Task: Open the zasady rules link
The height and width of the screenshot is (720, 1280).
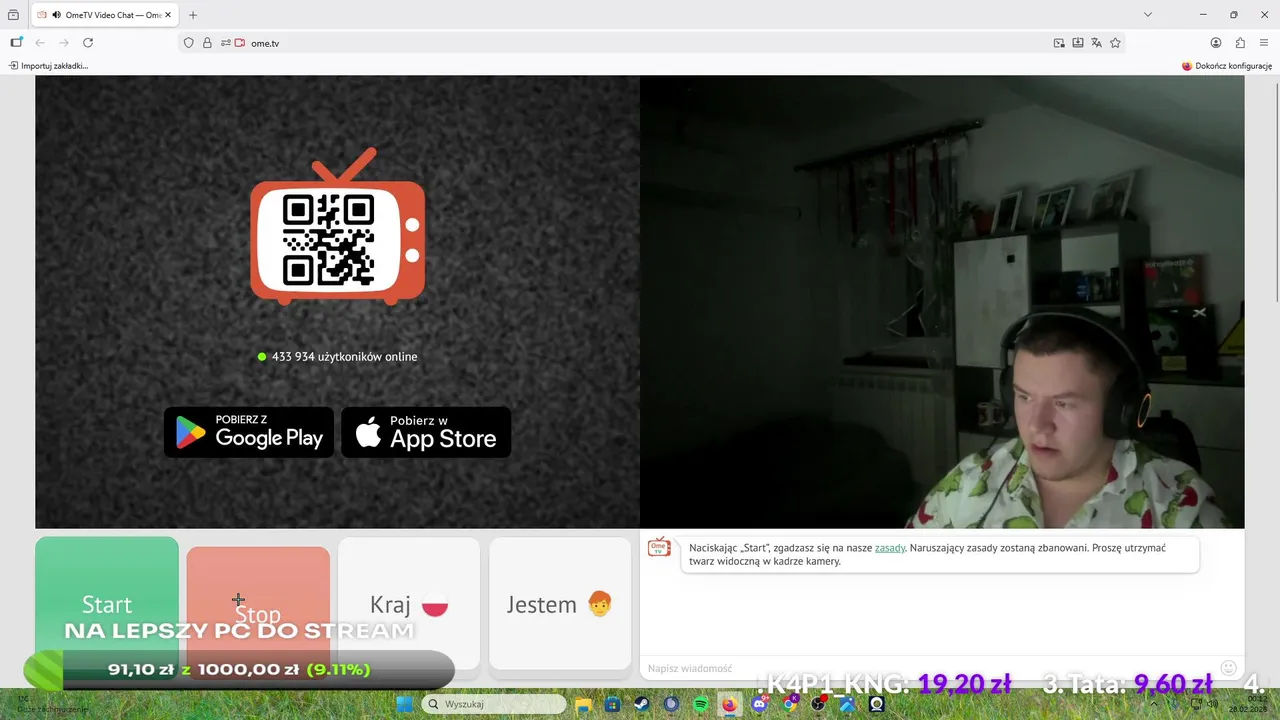Action: 890,548
